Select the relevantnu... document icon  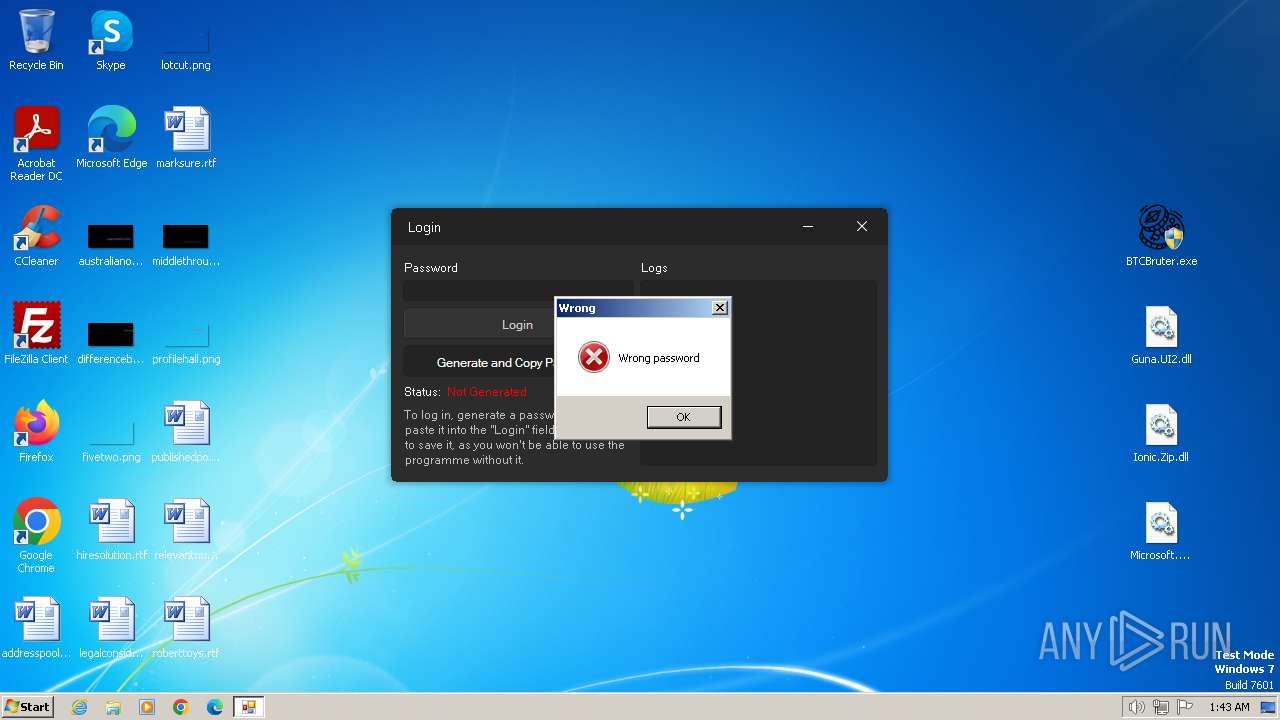click(186, 530)
